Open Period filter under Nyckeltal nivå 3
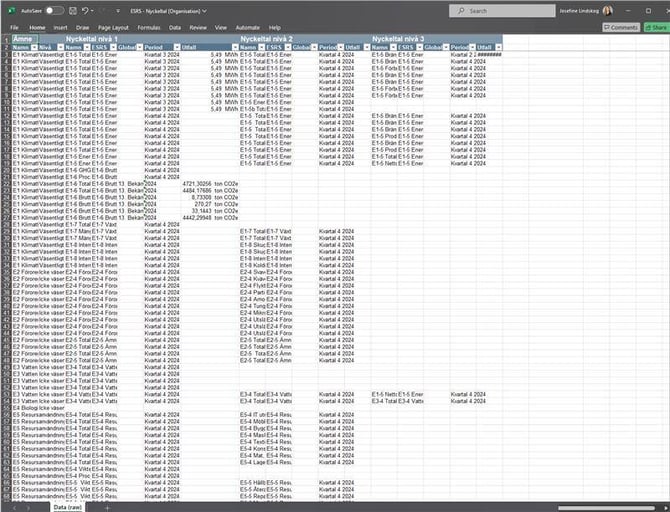This screenshot has height=512, width=670. pos(472,47)
